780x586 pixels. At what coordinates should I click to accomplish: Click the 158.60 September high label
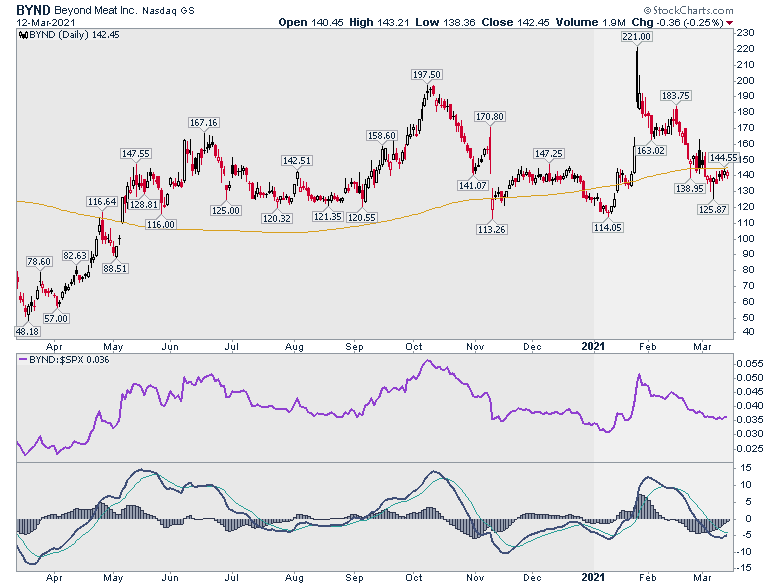382,136
